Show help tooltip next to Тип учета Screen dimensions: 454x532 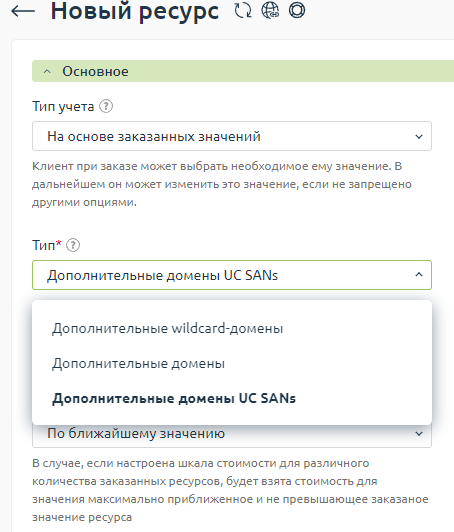pos(106,107)
